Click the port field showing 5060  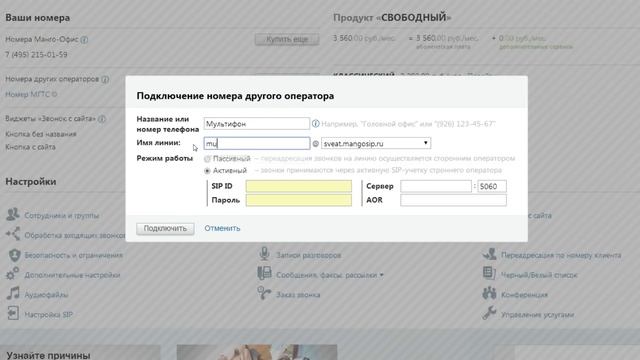pos(492,186)
